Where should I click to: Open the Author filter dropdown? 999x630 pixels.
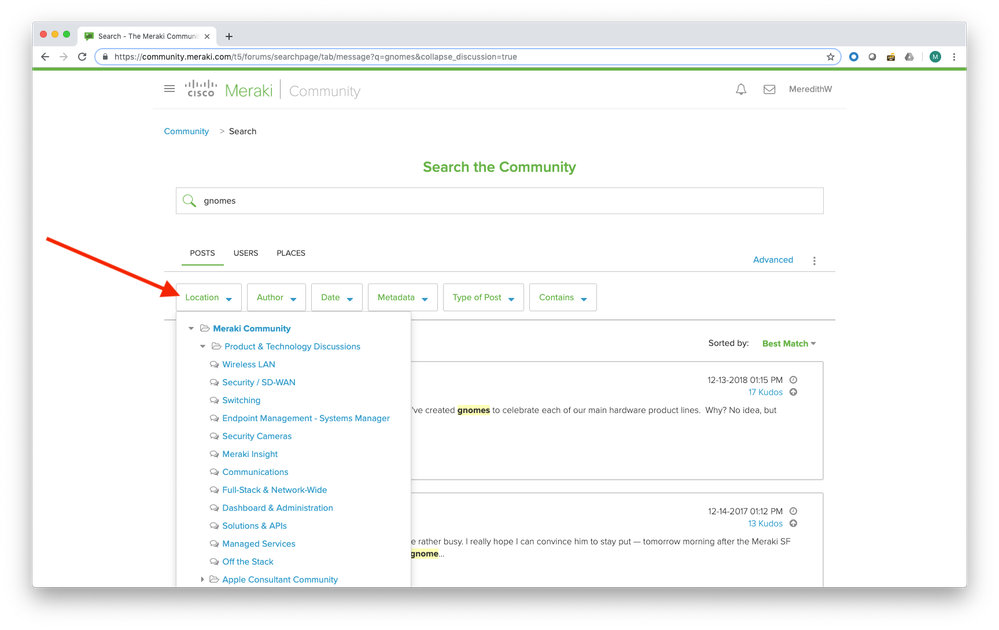(275, 298)
